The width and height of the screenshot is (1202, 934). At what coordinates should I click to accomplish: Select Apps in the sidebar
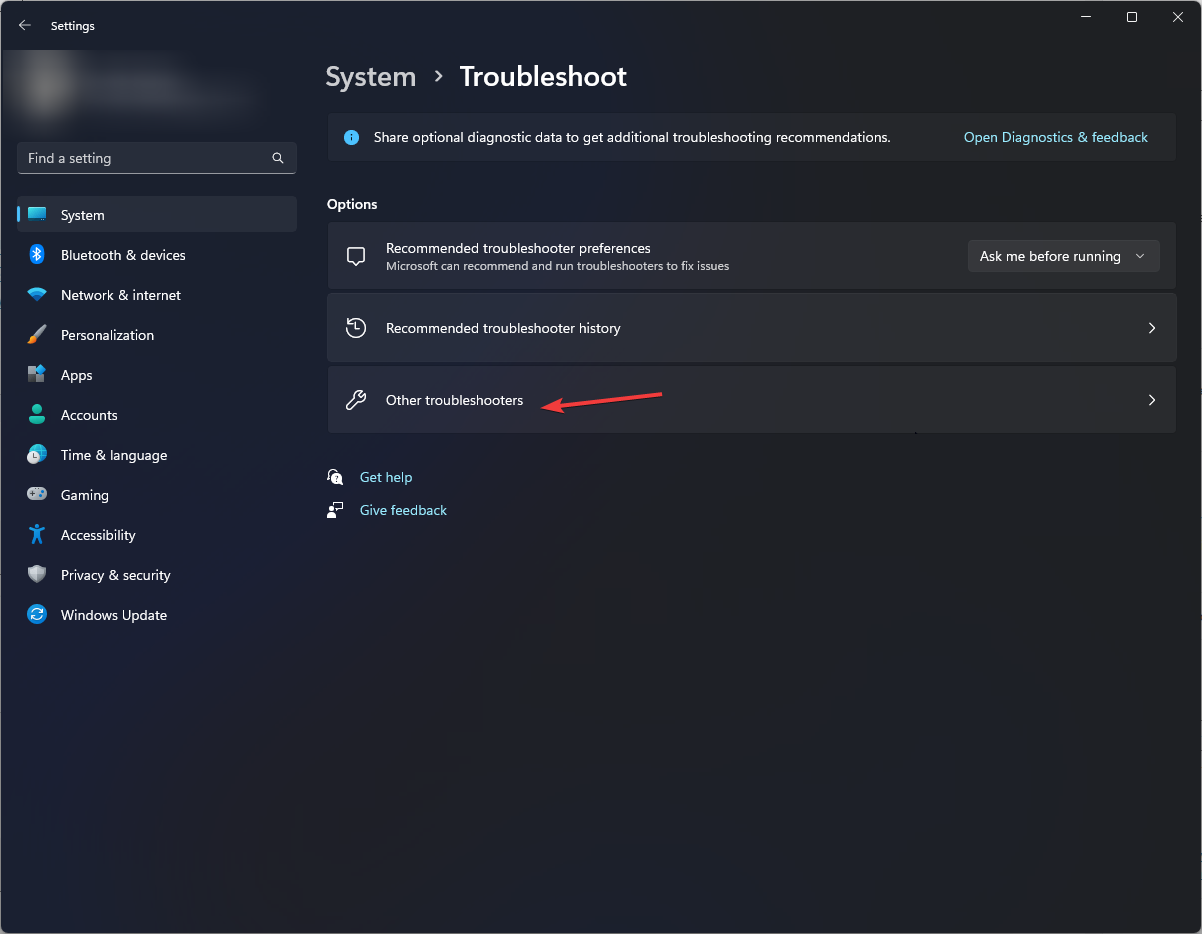[x=76, y=375]
